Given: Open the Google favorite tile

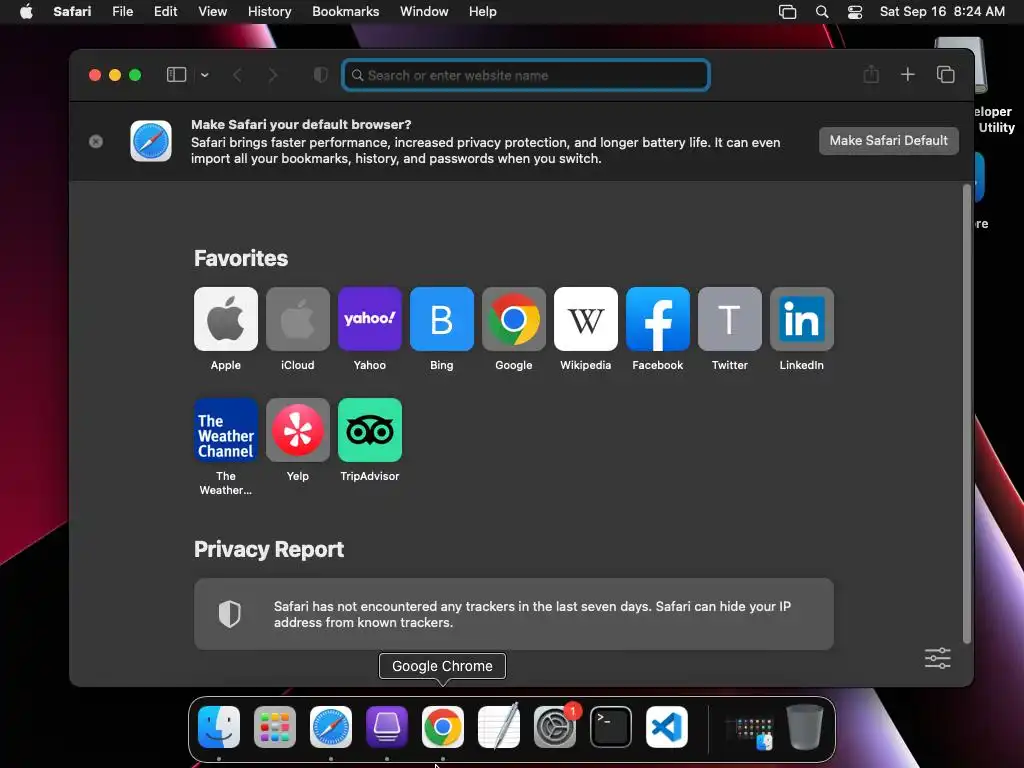Looking at the screenshot, I should click(514, 319).
